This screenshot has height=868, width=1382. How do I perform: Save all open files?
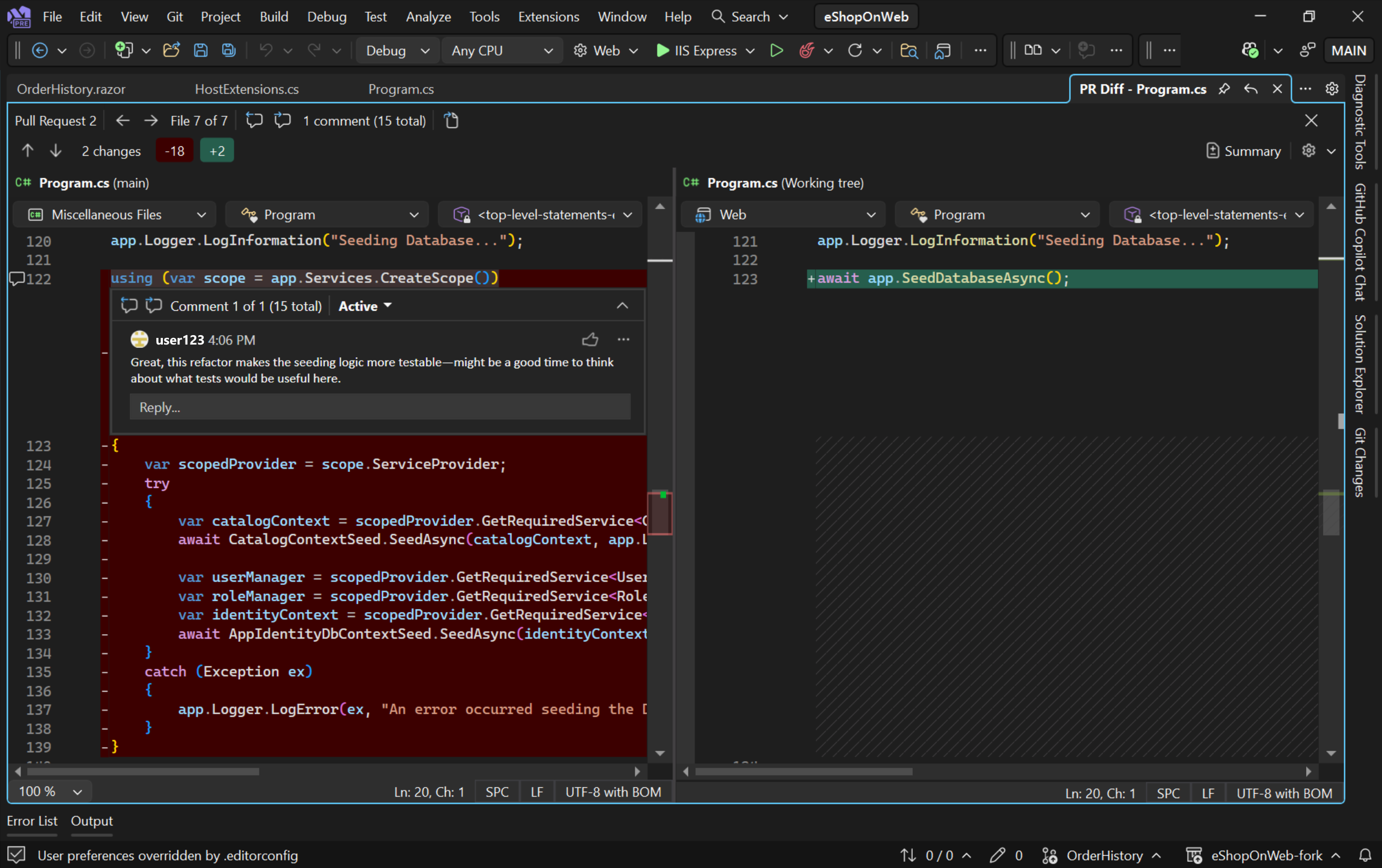228,50
